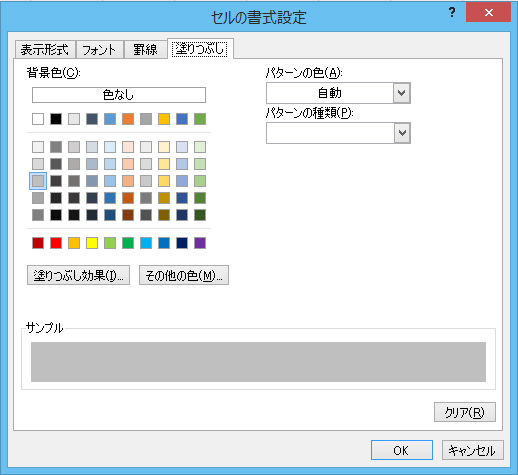Click the 色なし button
Screen dimensions: 518x475
click(x=119, y=95)
